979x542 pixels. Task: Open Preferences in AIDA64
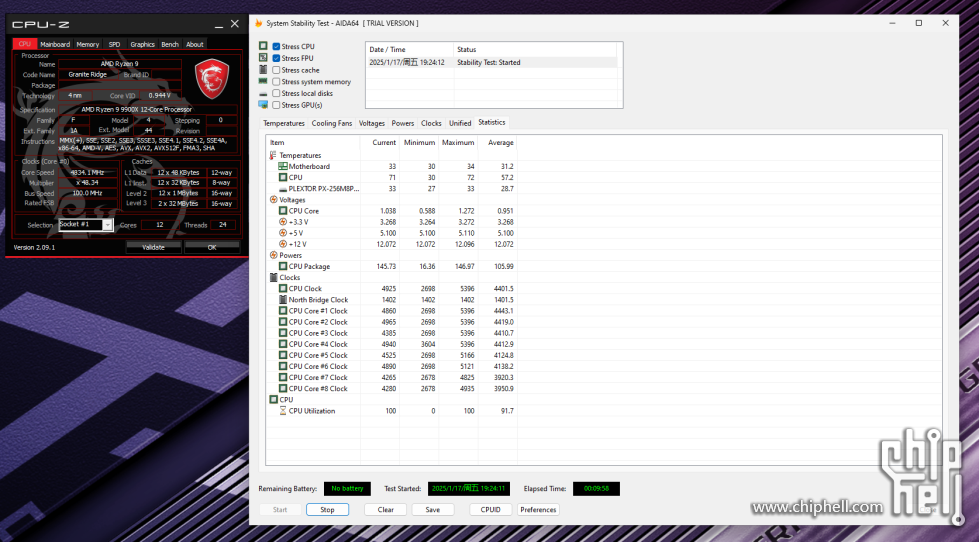click(538, 510)
